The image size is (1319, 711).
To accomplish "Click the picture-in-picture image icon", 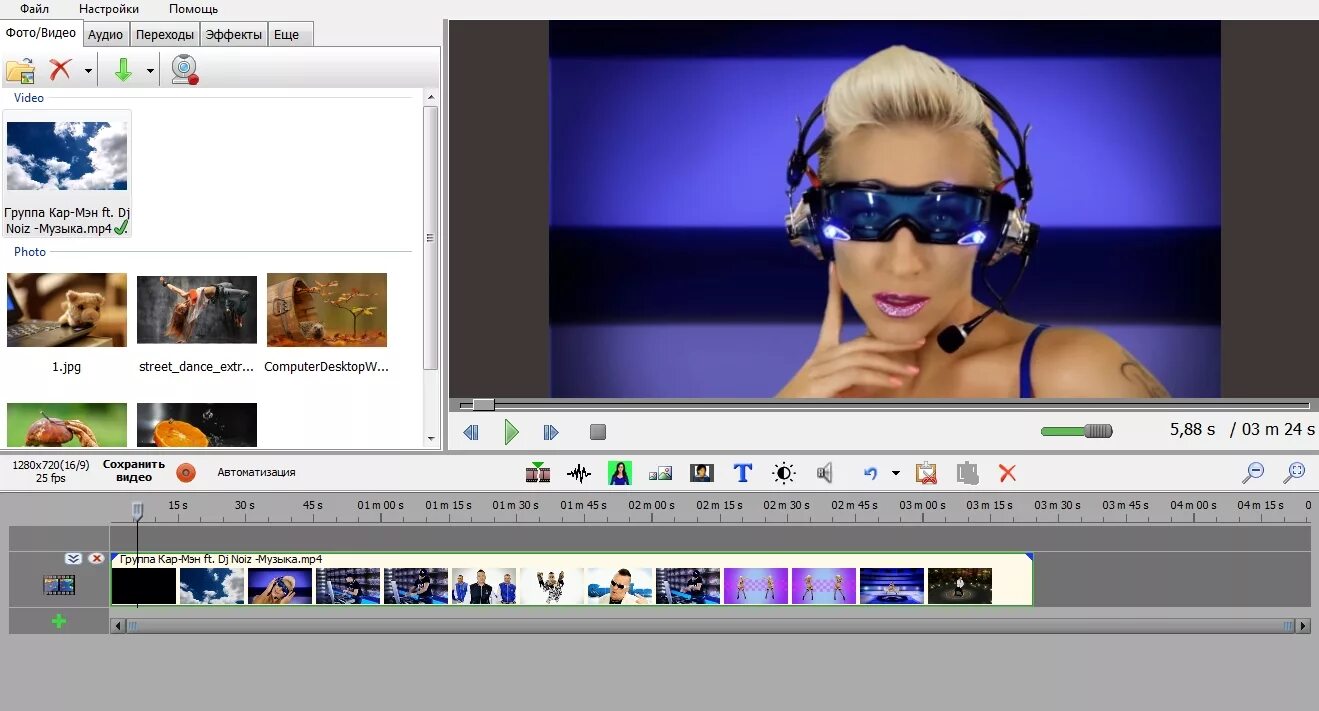I will coord(660,473).
